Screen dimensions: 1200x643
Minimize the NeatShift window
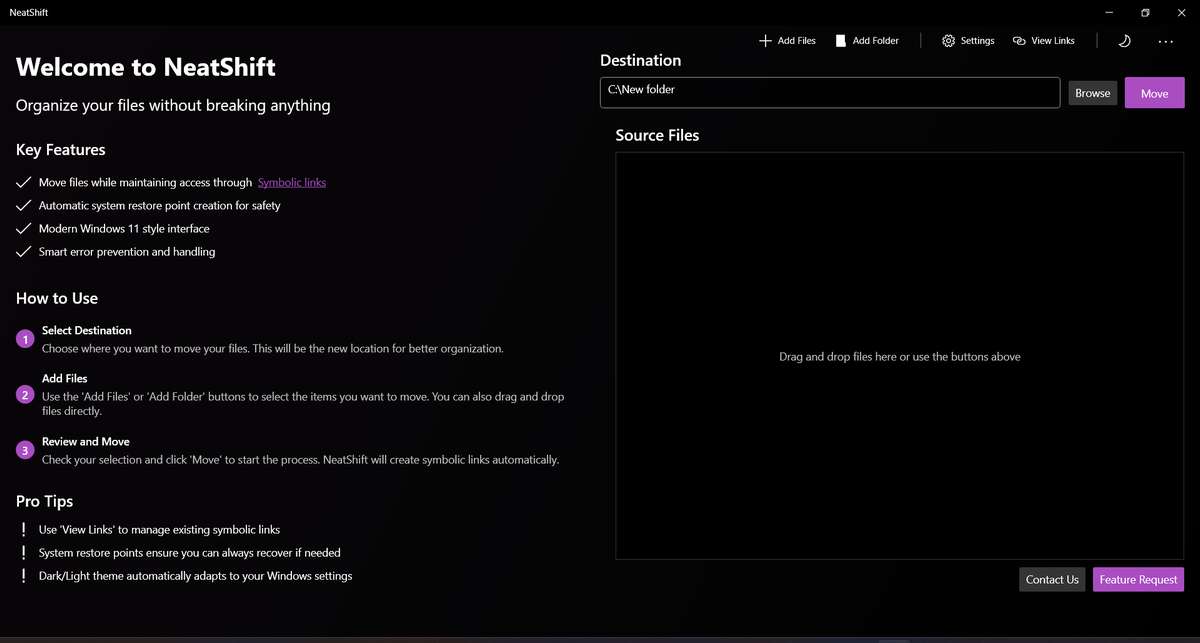pos(1110,13)
